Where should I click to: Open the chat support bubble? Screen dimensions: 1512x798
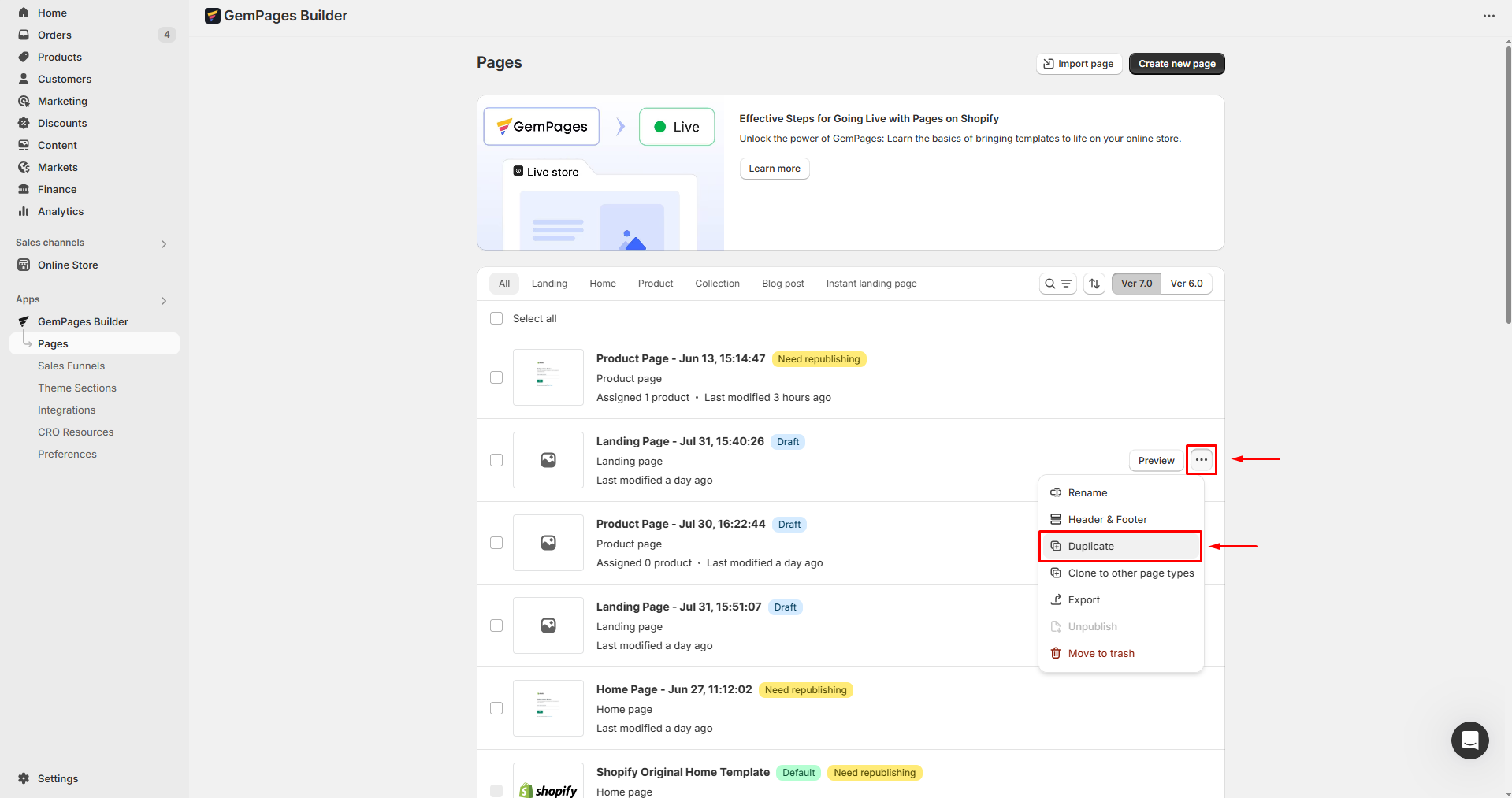point(1469,740)
